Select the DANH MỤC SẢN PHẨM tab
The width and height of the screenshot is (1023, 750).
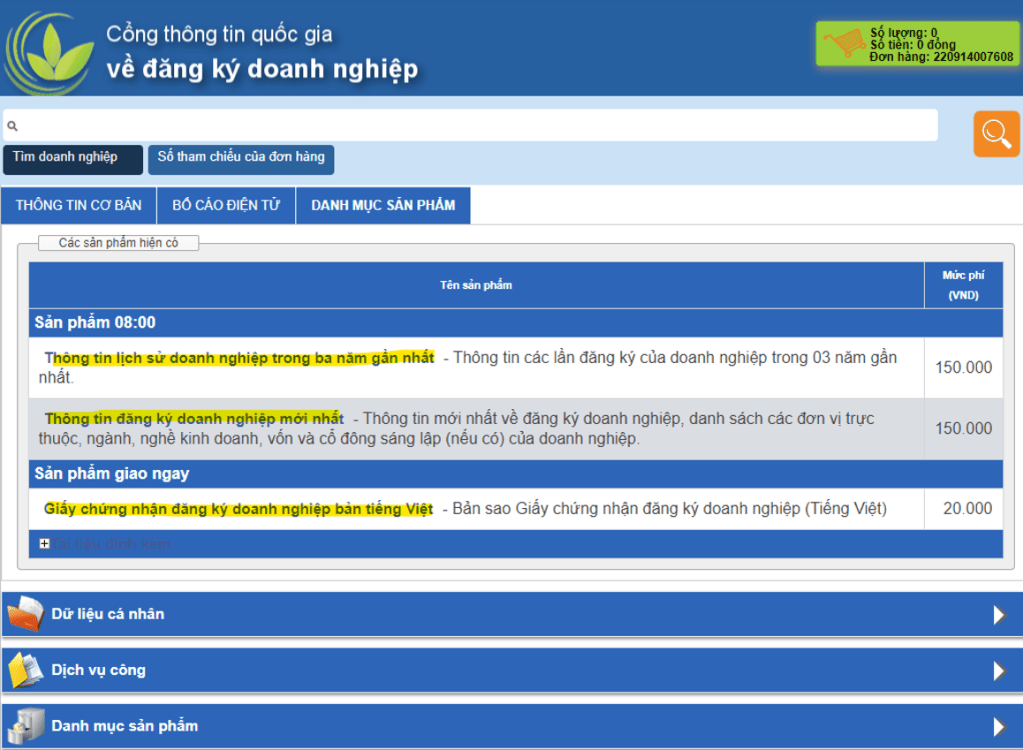tap(383, 205)
